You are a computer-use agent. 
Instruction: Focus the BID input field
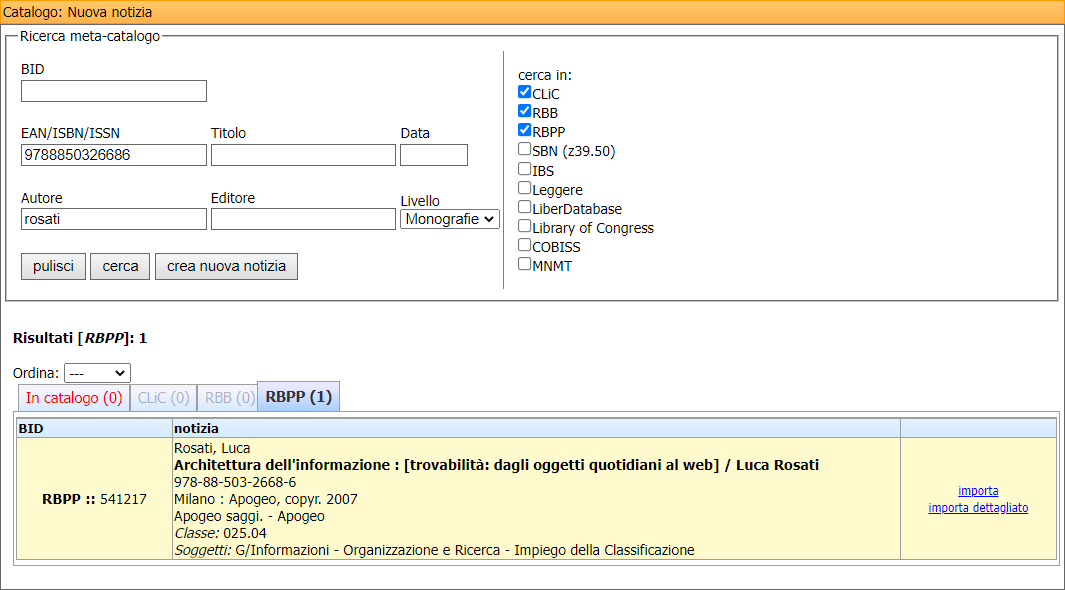[113, 91]
